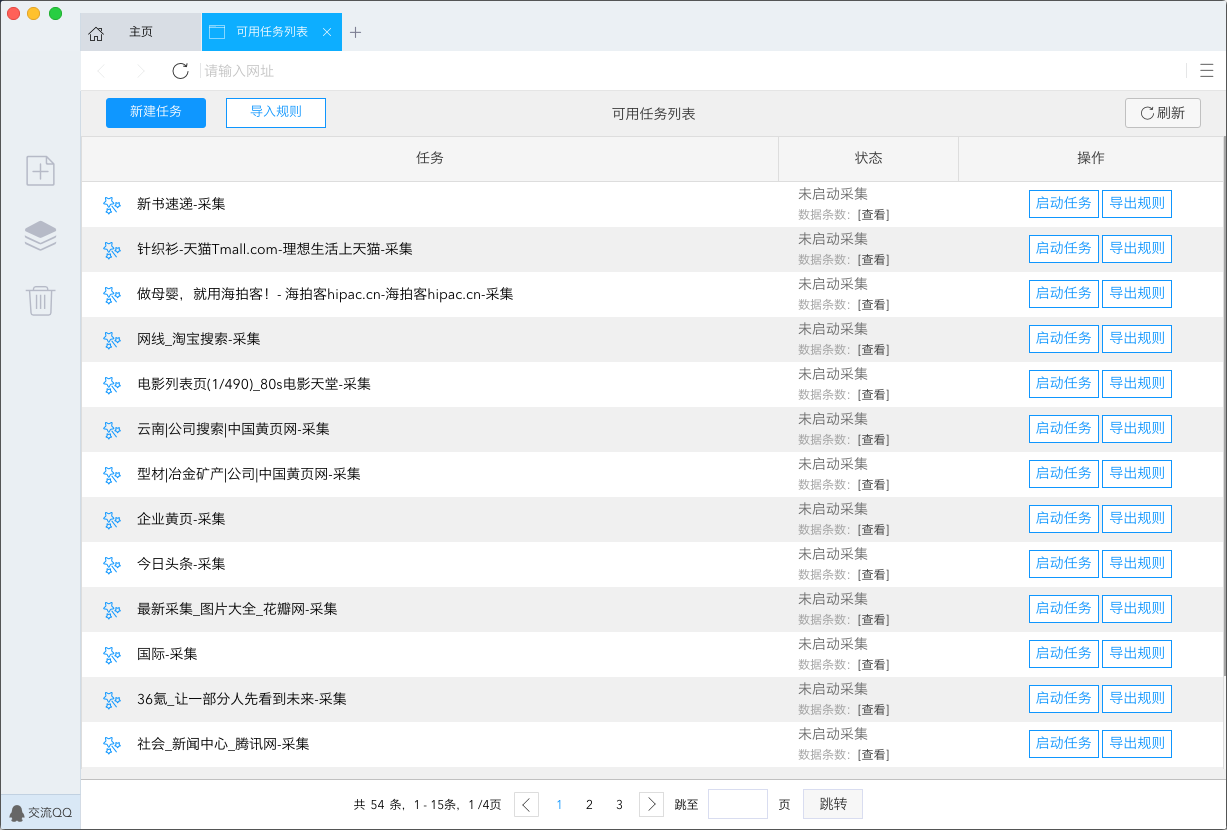Open the stacked layers icon in sidebar
Image resolution: width=1227 pixels, height=830 pixels.
40,235
